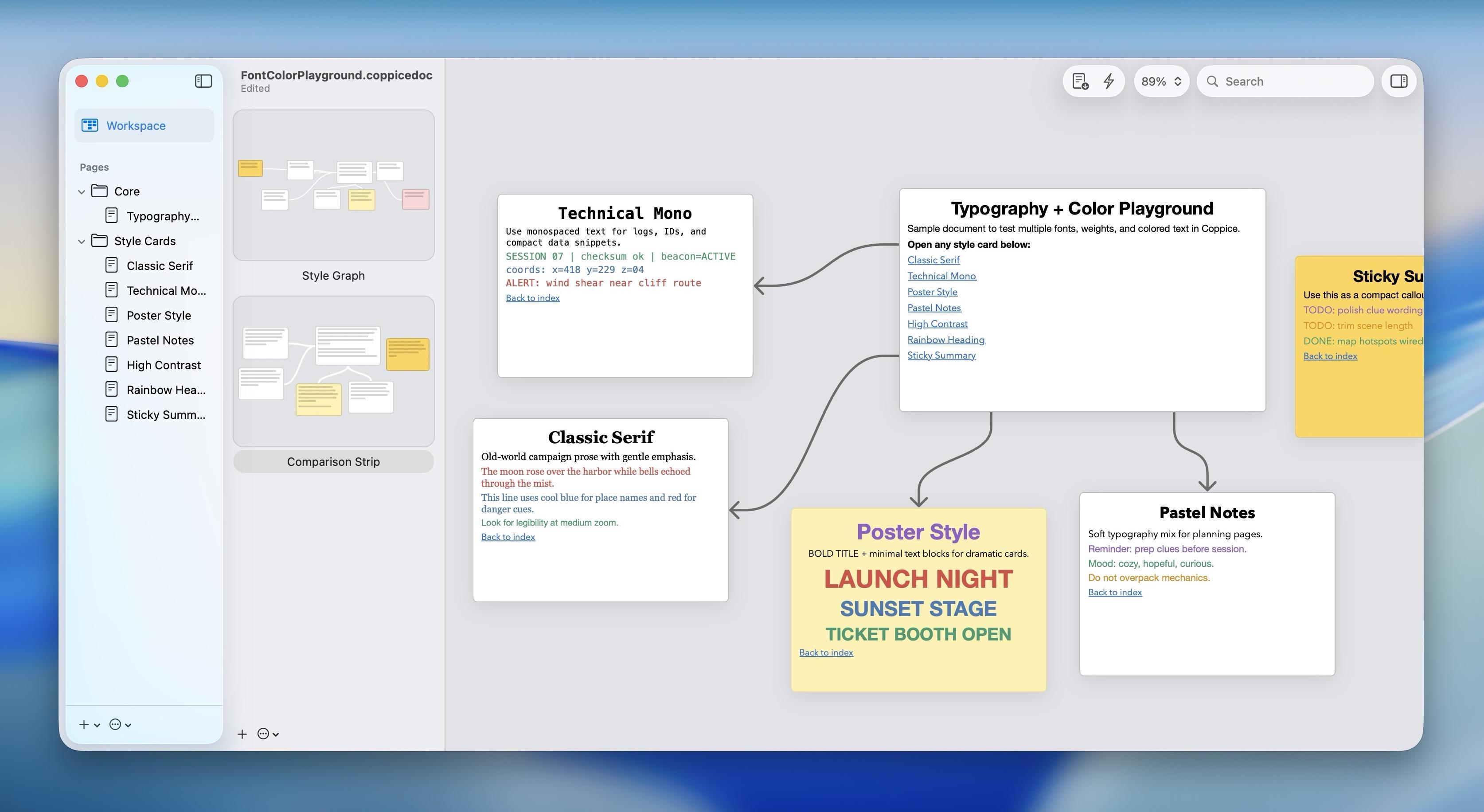Click Back to index in Technical Mono card

pos(533,298)
